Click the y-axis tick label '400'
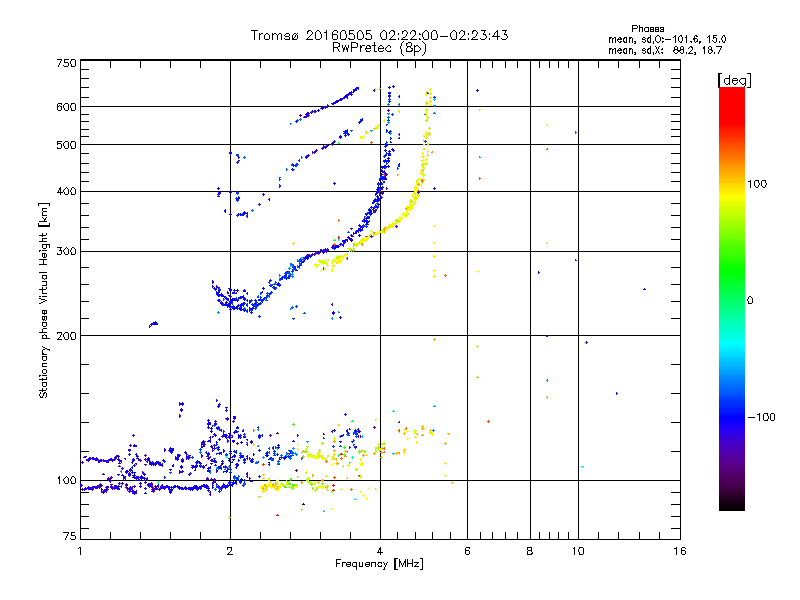Viewport: 800px width, 600px height. click(66, 191)
